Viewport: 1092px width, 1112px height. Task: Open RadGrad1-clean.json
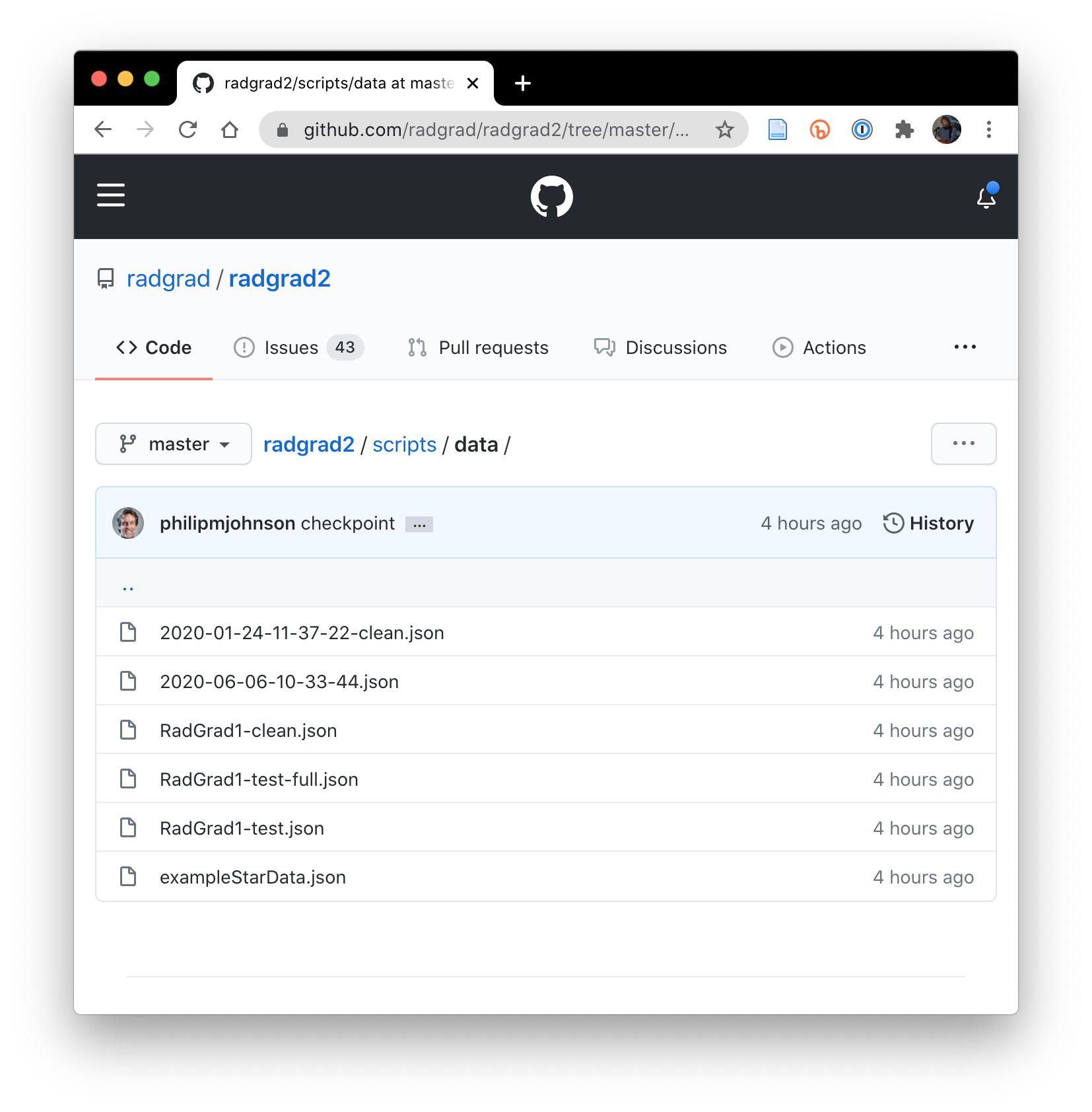(248, 730)
